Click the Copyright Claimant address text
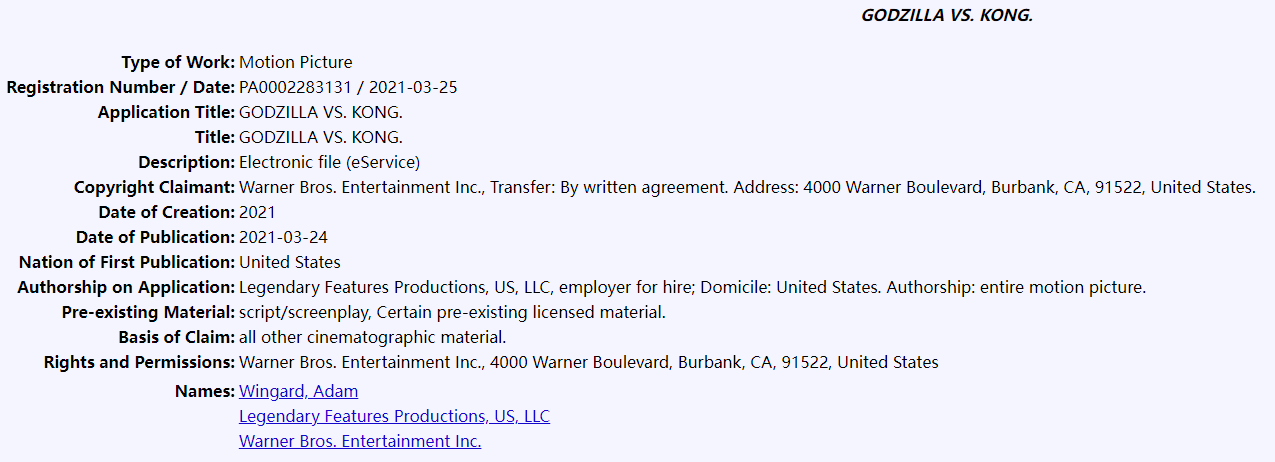Viewport: 1275px width, 462px height. [1028, 187]
